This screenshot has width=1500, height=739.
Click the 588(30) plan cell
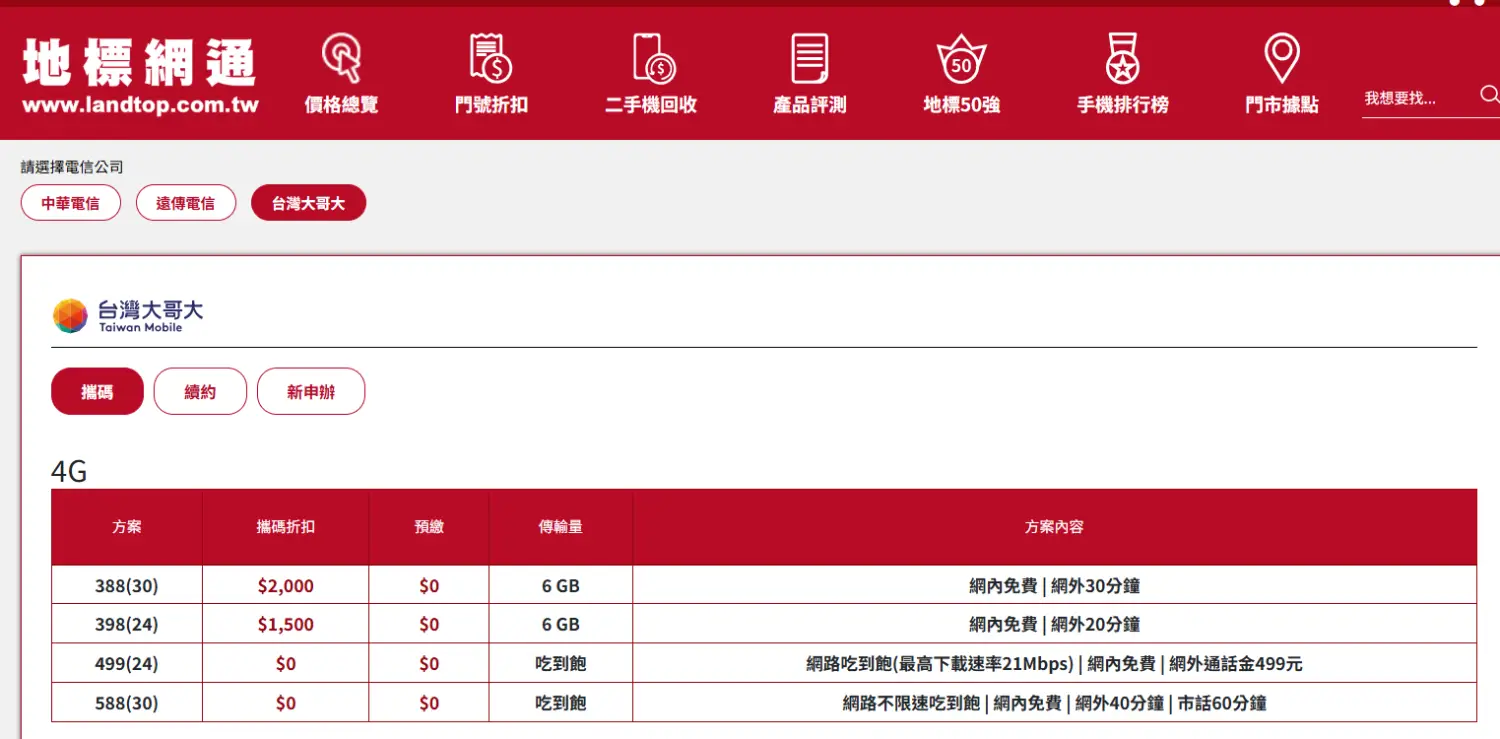pos(127,703)
